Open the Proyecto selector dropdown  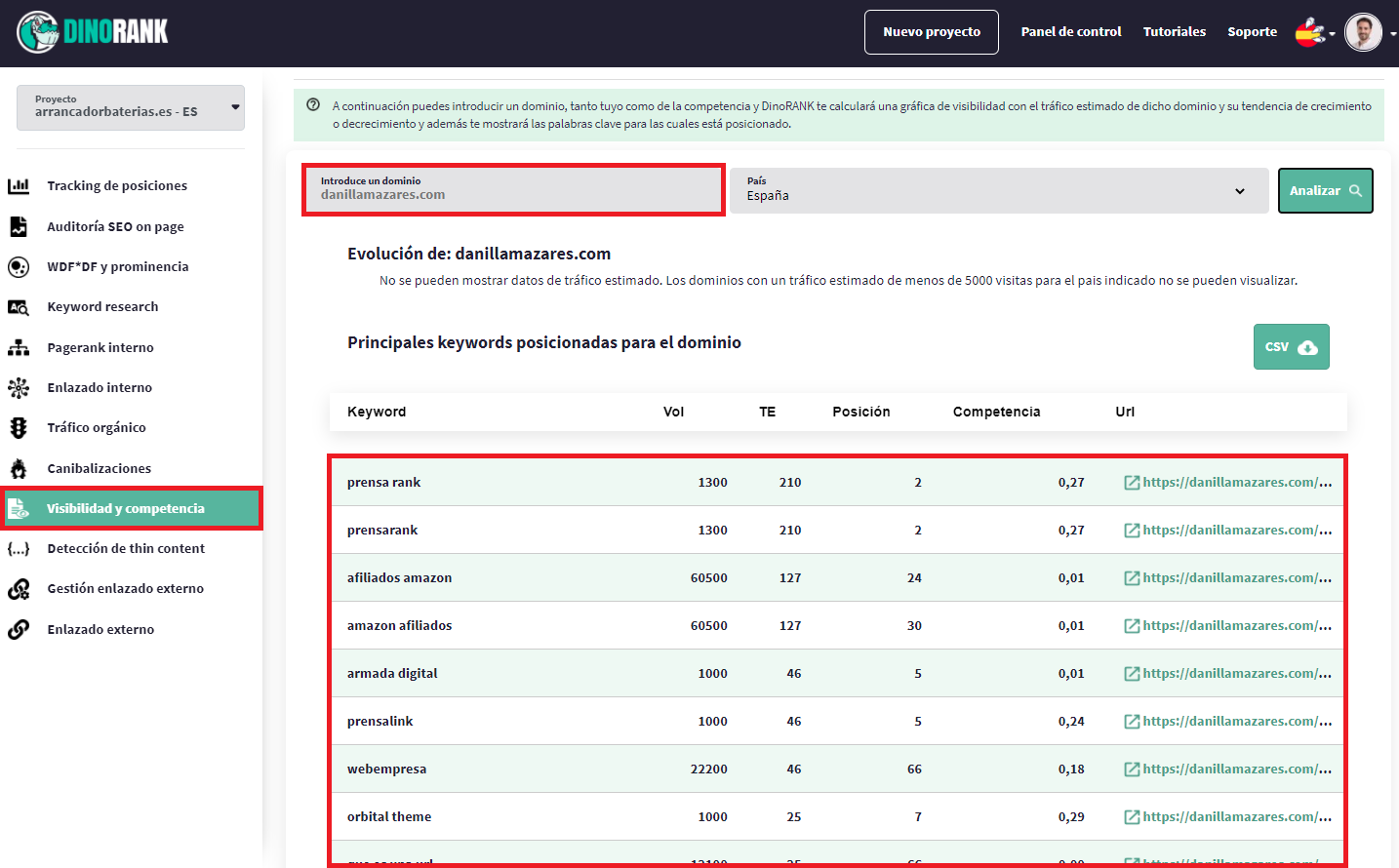click(x=131, y=107)
